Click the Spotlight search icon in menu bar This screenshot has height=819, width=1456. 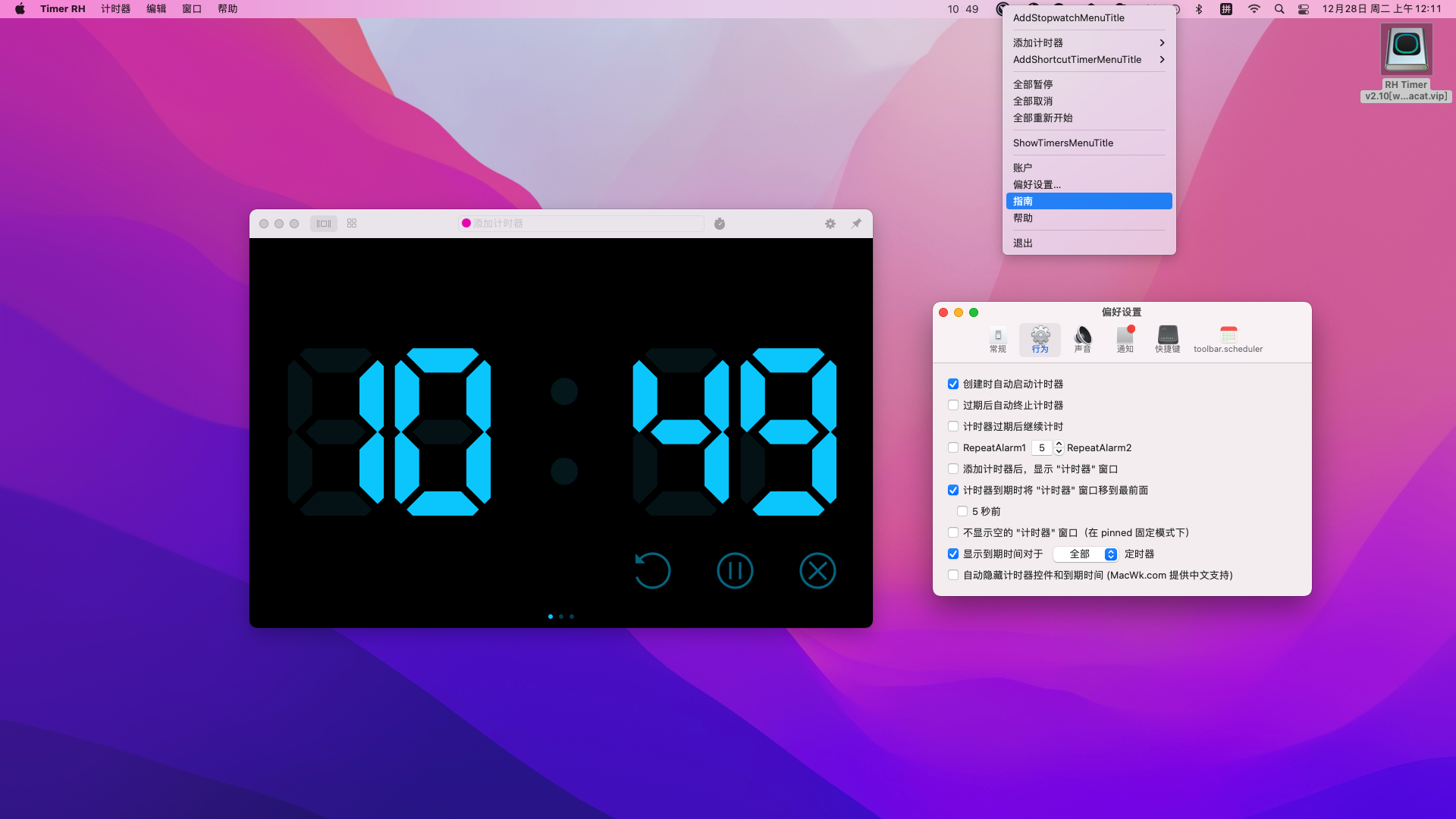click(1279, 9)
